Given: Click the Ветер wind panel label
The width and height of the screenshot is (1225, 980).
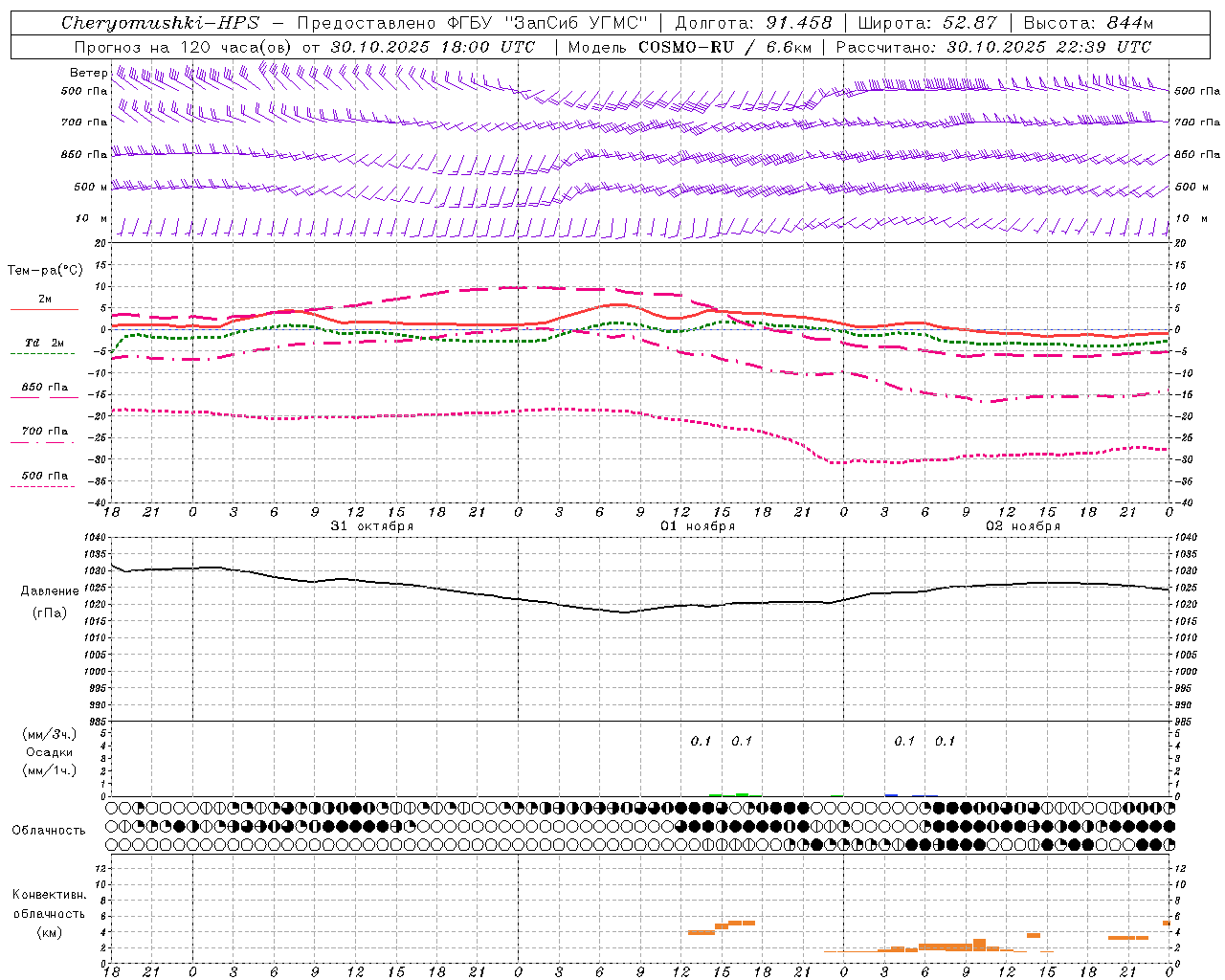Looking at the screenshot, I should tap(88, 73).
